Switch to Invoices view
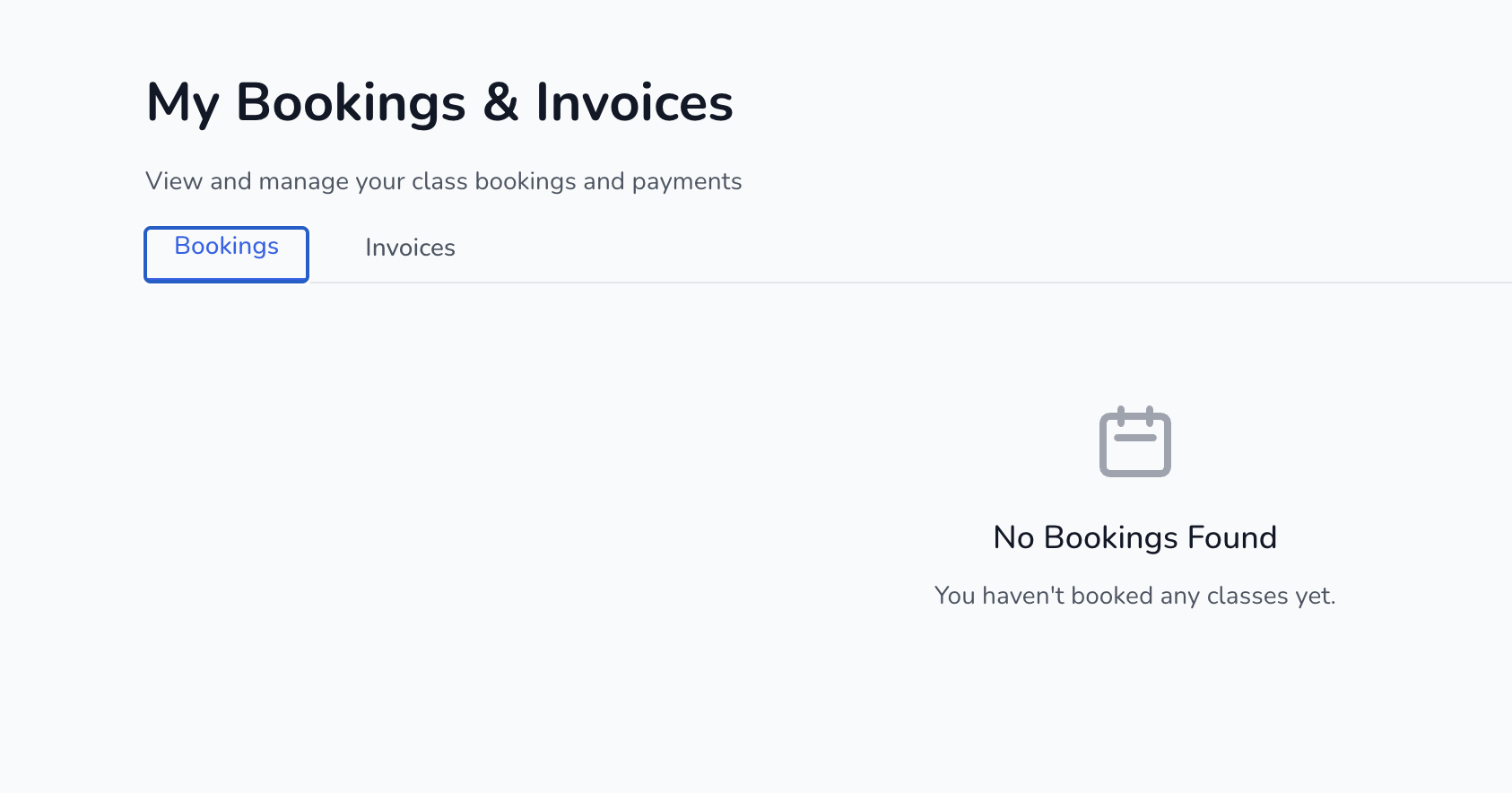The height and width of the screenshot is (793, 1512). pos(410,248)
